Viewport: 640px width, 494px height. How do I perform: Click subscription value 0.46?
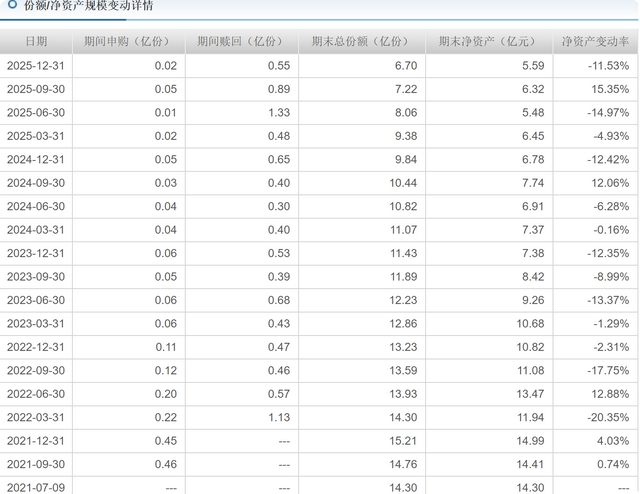(x=166, y=465)
